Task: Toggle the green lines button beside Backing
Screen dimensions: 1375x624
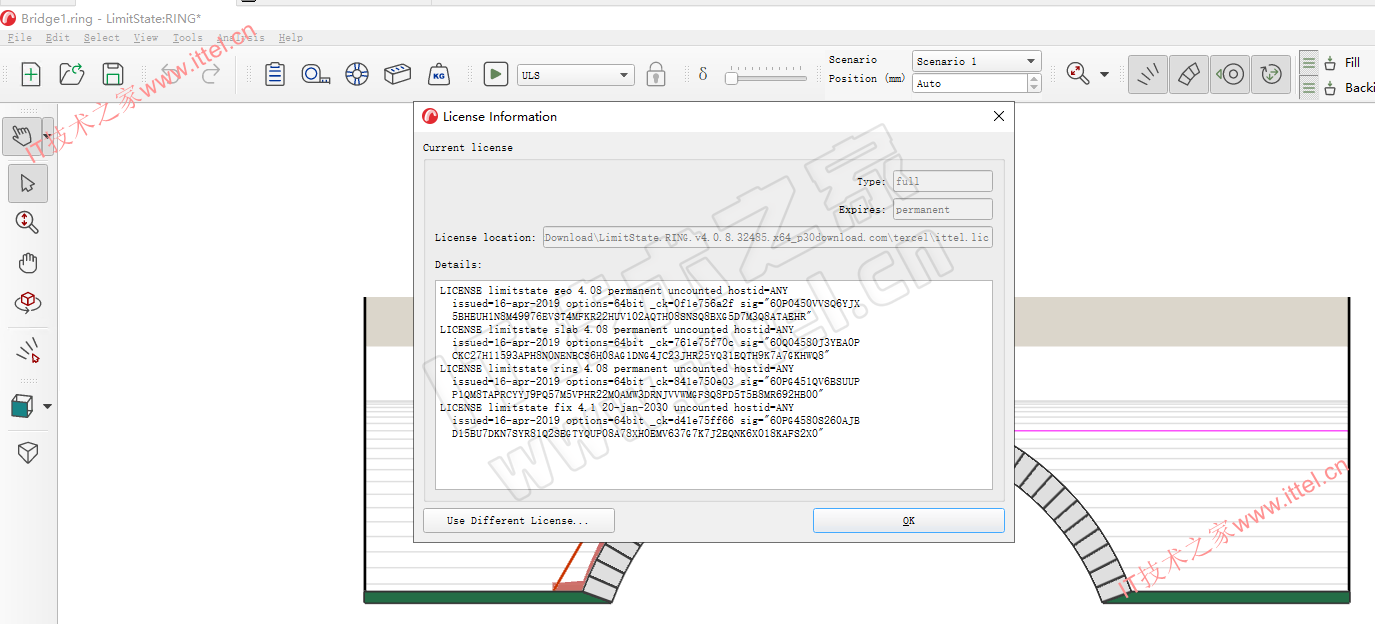Action: point(1308,88)
